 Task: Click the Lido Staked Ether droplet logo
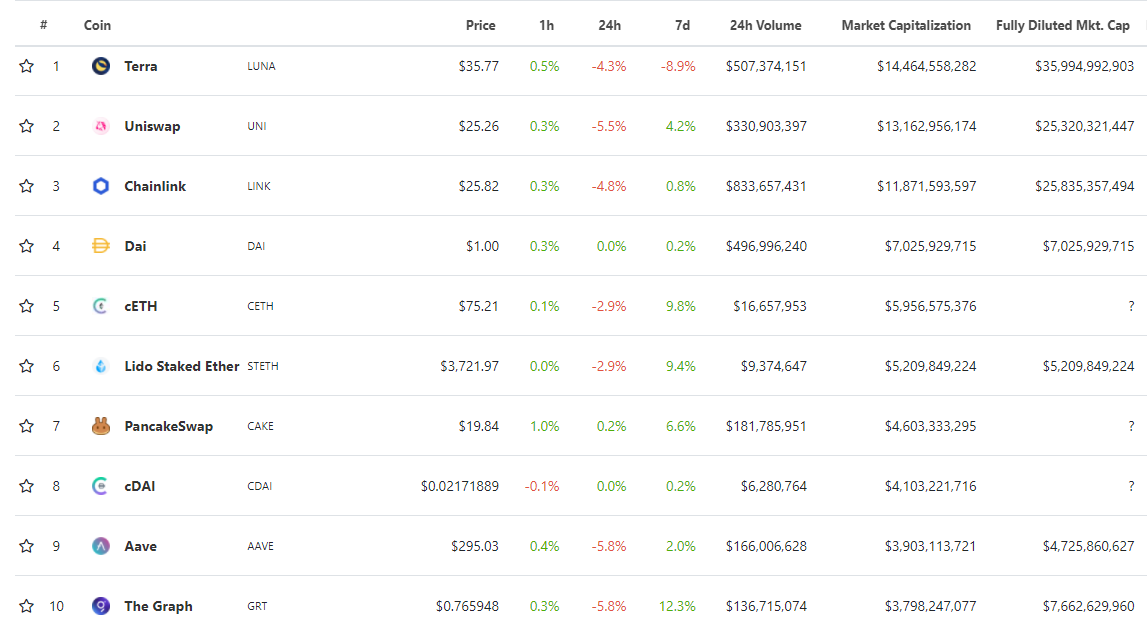click(x=101, y=366)
